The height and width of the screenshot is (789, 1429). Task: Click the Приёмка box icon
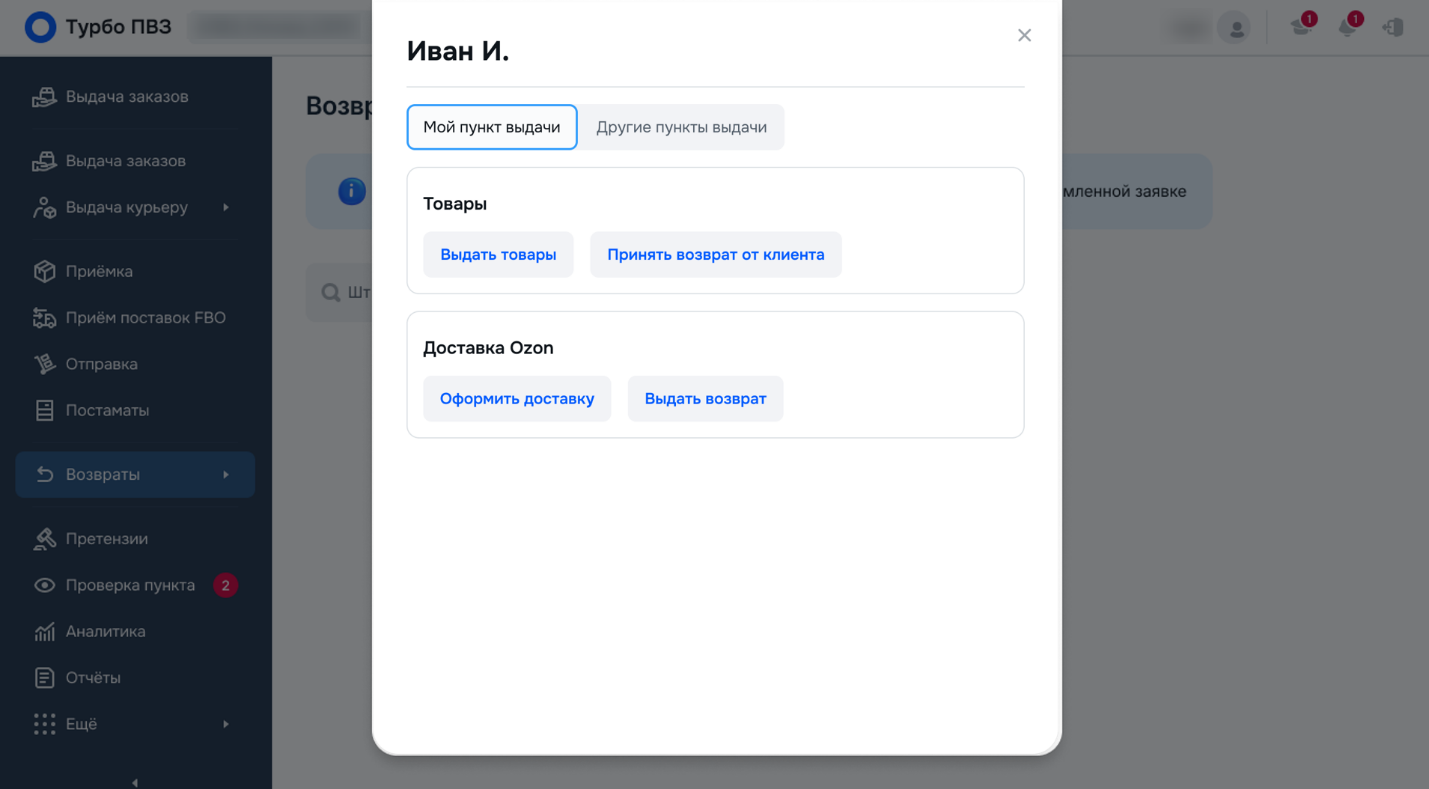point(44,271)
